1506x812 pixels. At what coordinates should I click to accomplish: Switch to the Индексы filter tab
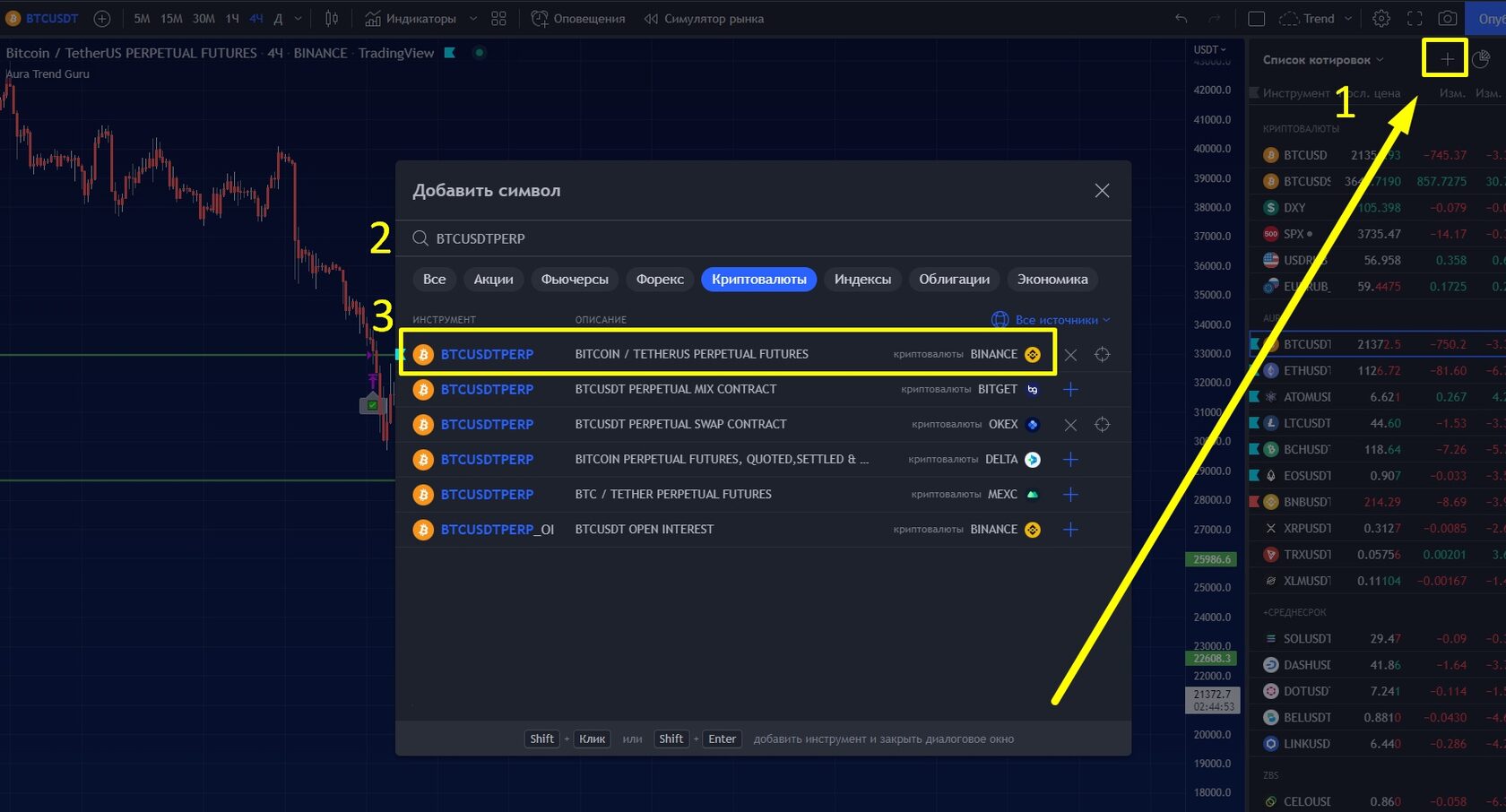862,280
